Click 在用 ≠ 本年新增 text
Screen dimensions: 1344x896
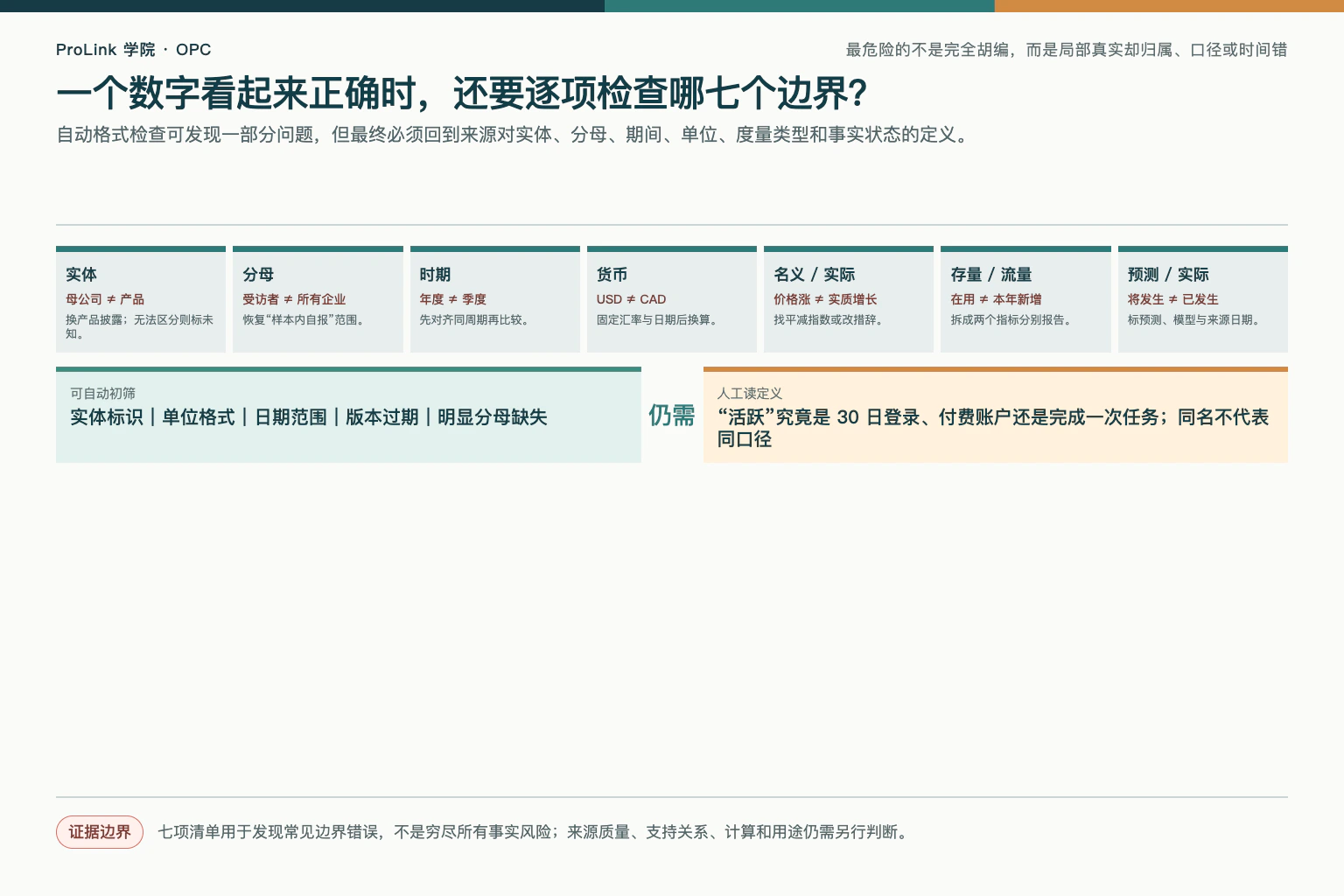pyautogui.click(x=996, y=299)
